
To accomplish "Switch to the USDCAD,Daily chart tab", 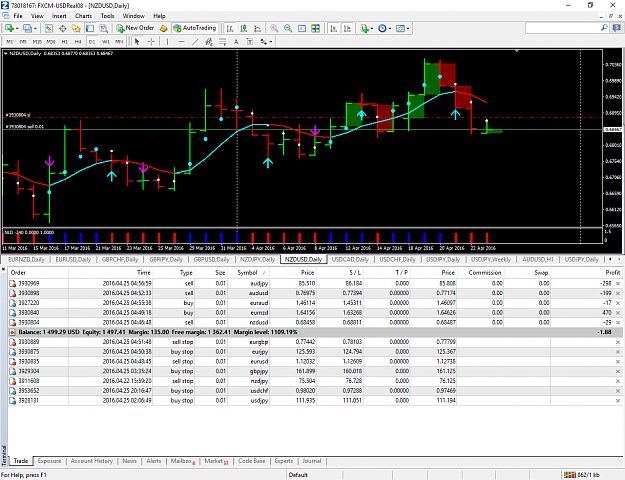I will click(350, 259).
